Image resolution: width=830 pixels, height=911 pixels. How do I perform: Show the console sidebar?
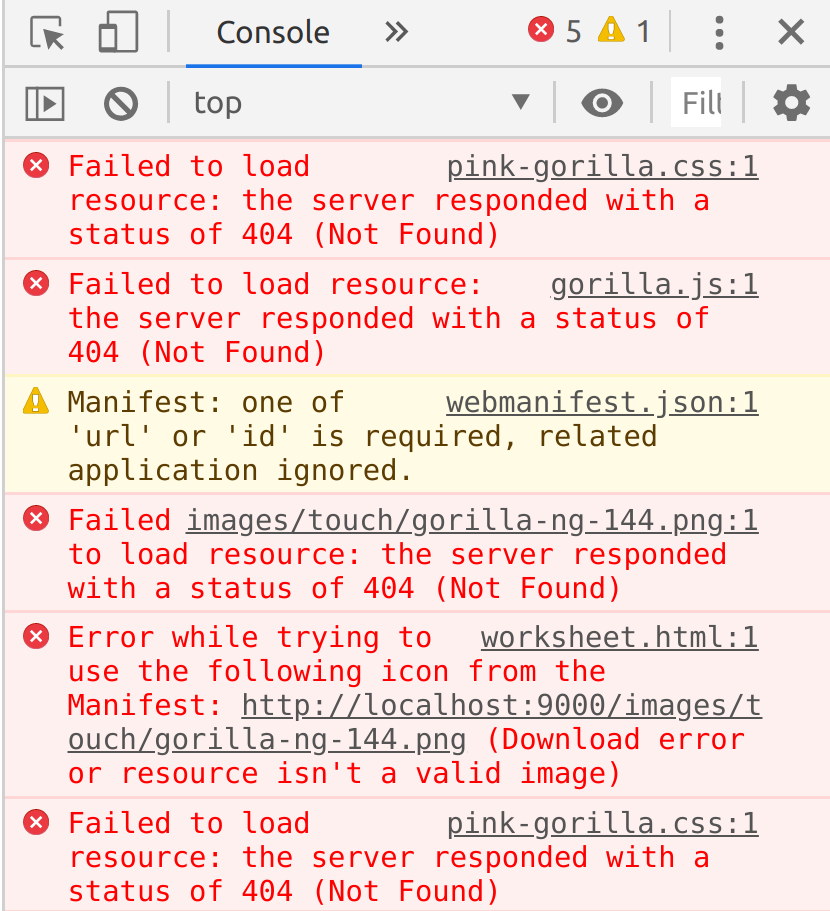tap(45, 103)
